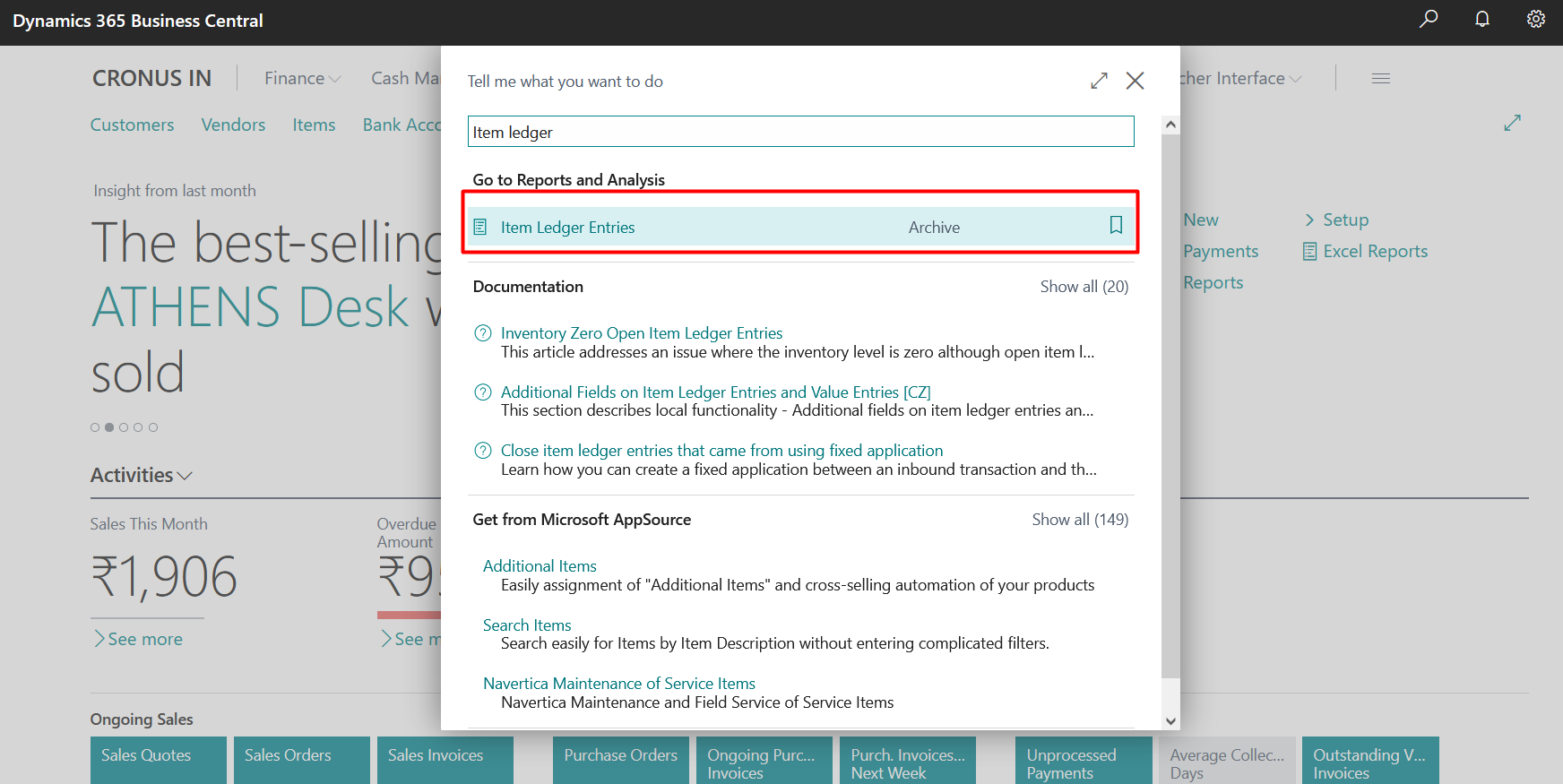The height and width of the screenshot is (784, 1563).
Task: Click the ₹1,906 Sales This Month value
Action: [x=164, y=576]
